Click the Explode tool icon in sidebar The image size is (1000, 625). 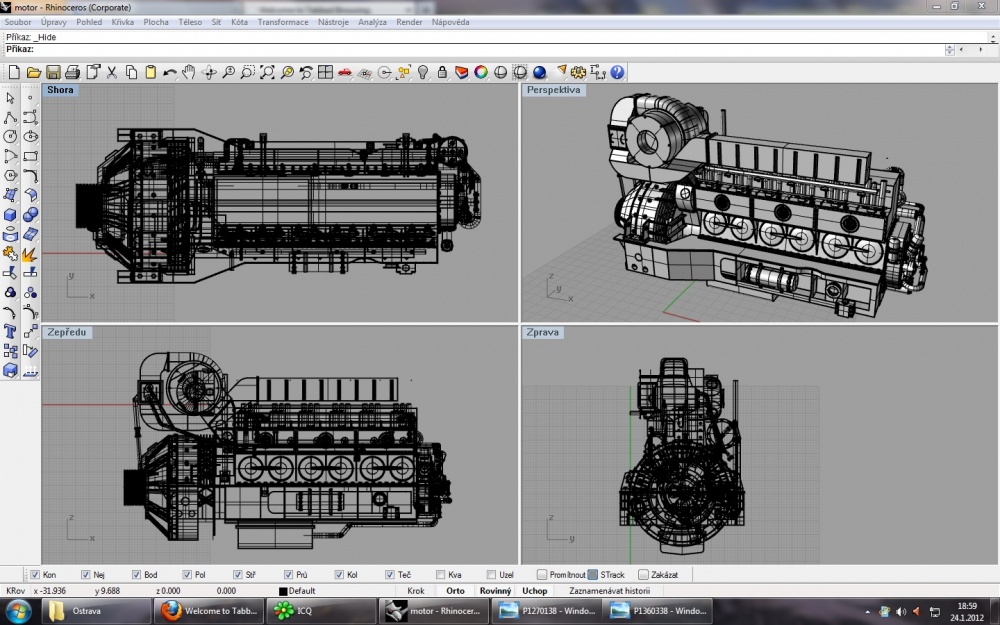(x=29, y=254)
